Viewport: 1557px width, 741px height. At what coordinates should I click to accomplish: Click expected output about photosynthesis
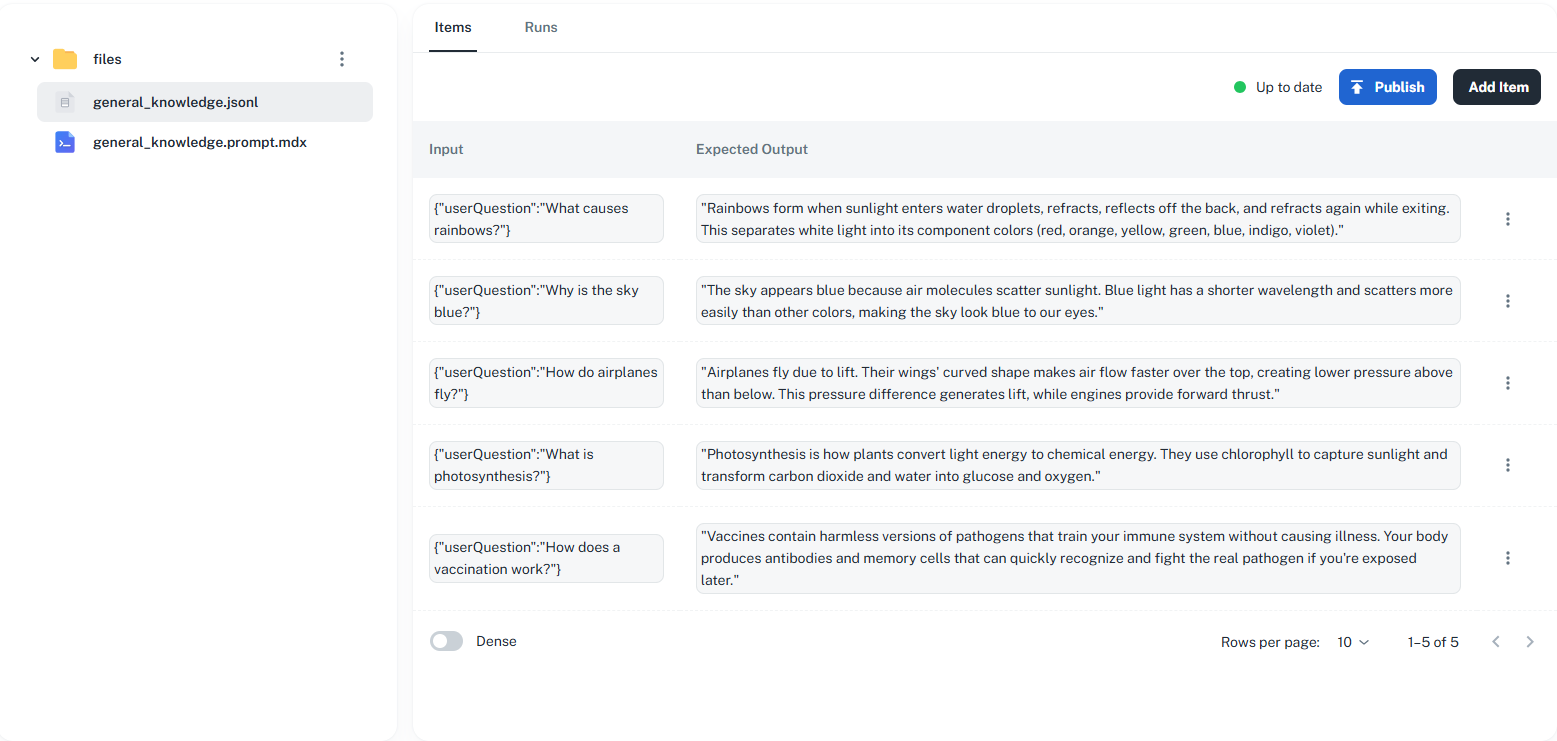point(1078,464)
